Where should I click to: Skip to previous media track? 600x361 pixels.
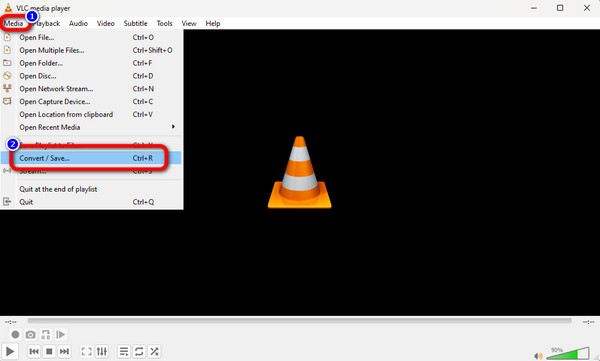(x=34, y=351)
